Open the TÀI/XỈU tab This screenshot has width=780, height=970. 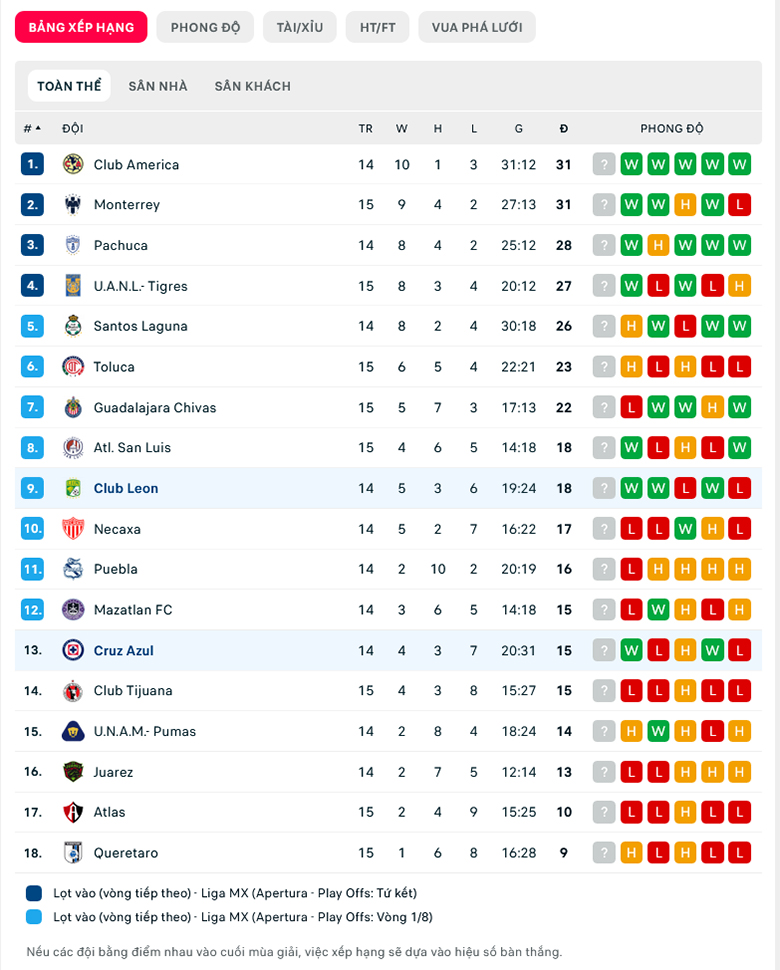299,27
